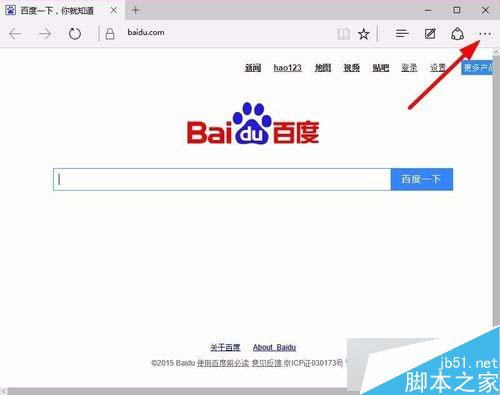
Task: Click the 百度一下 search button
Action: (x=422, y=179)
